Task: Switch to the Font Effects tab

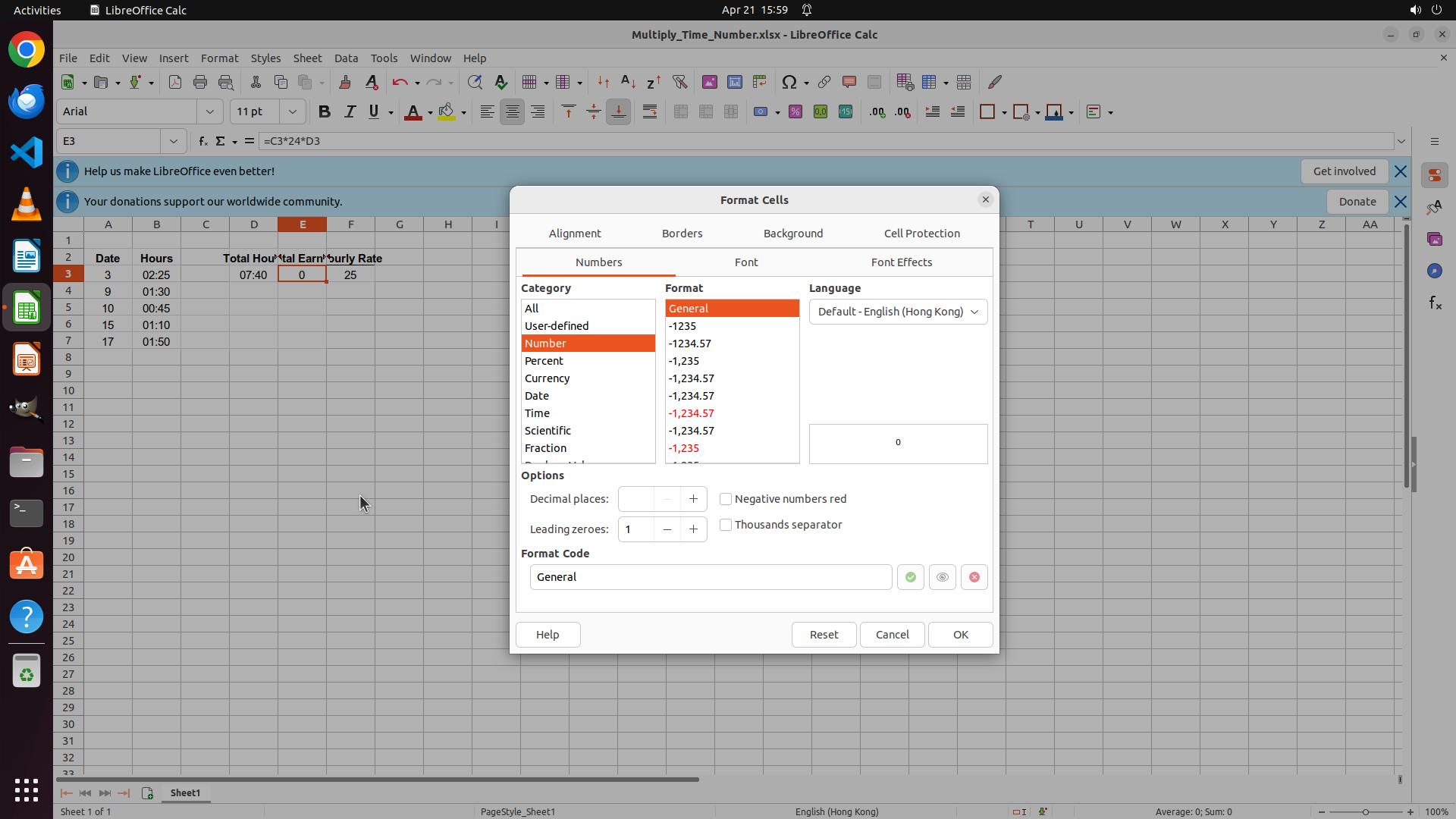Action: coord(901,262)
